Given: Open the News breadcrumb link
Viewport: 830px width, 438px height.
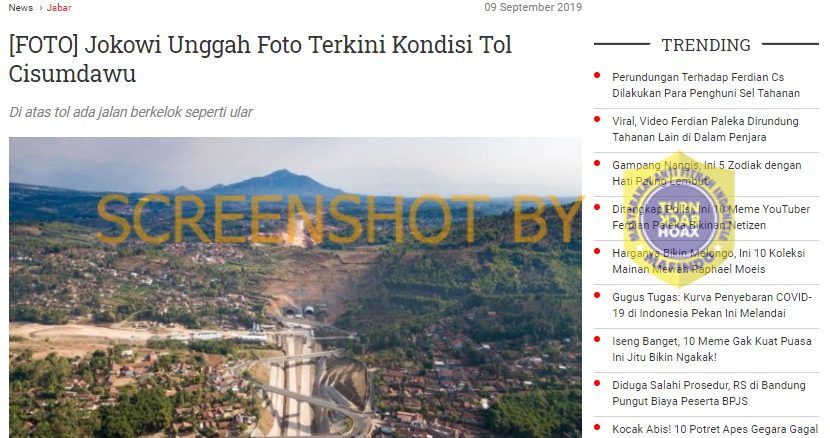Looking at the screenshot, I should tap(21, 7).
